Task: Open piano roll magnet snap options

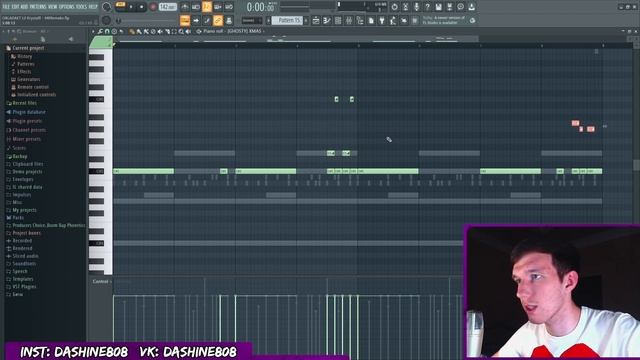Action: 107,31
